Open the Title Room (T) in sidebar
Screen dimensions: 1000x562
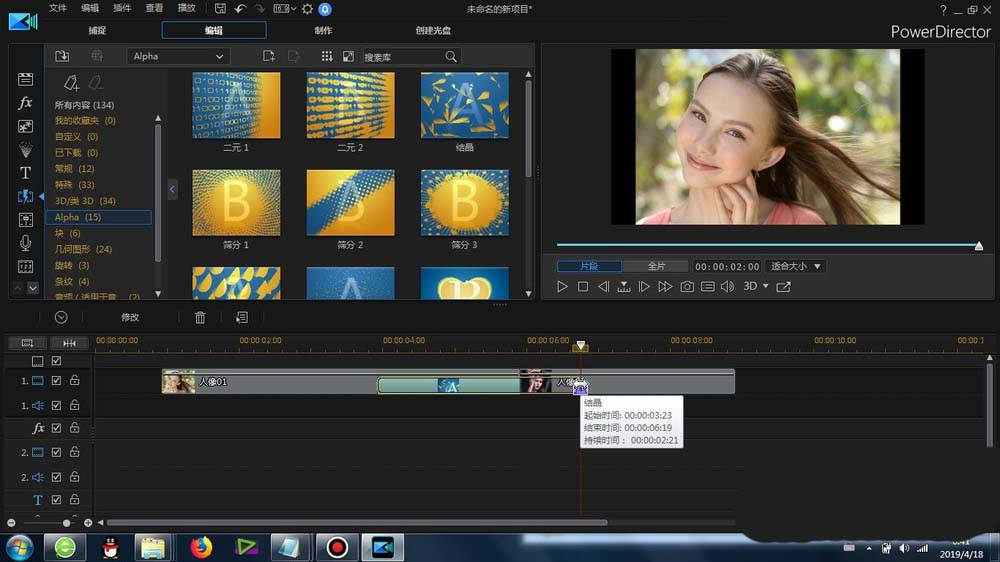click(26, 172)
